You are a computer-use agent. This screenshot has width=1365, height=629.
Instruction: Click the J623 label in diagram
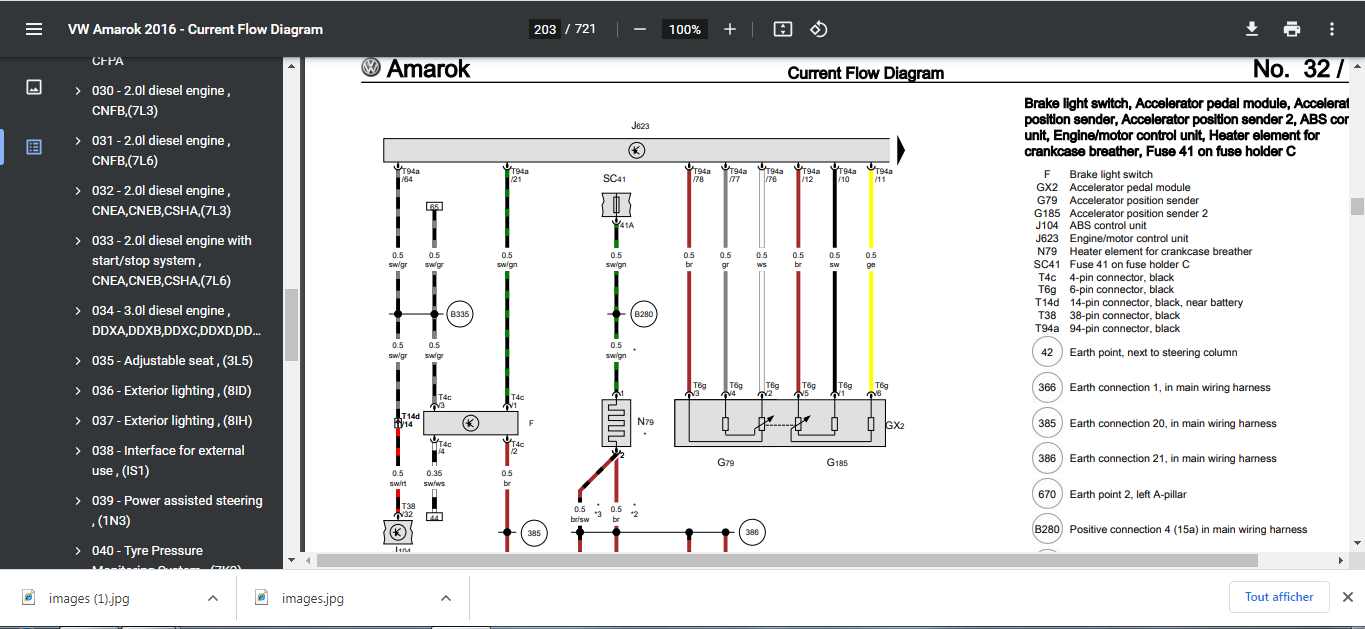pos(640,126)
